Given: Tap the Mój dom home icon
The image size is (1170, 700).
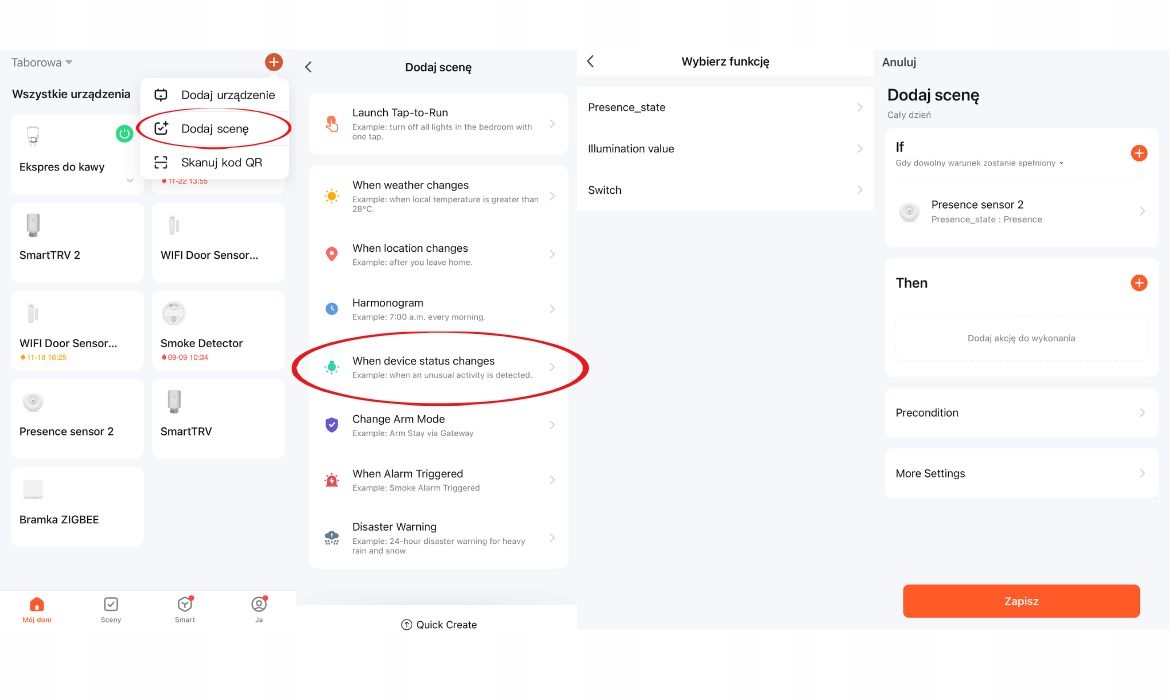Looking at the screenshot, I should pos(37,605).
